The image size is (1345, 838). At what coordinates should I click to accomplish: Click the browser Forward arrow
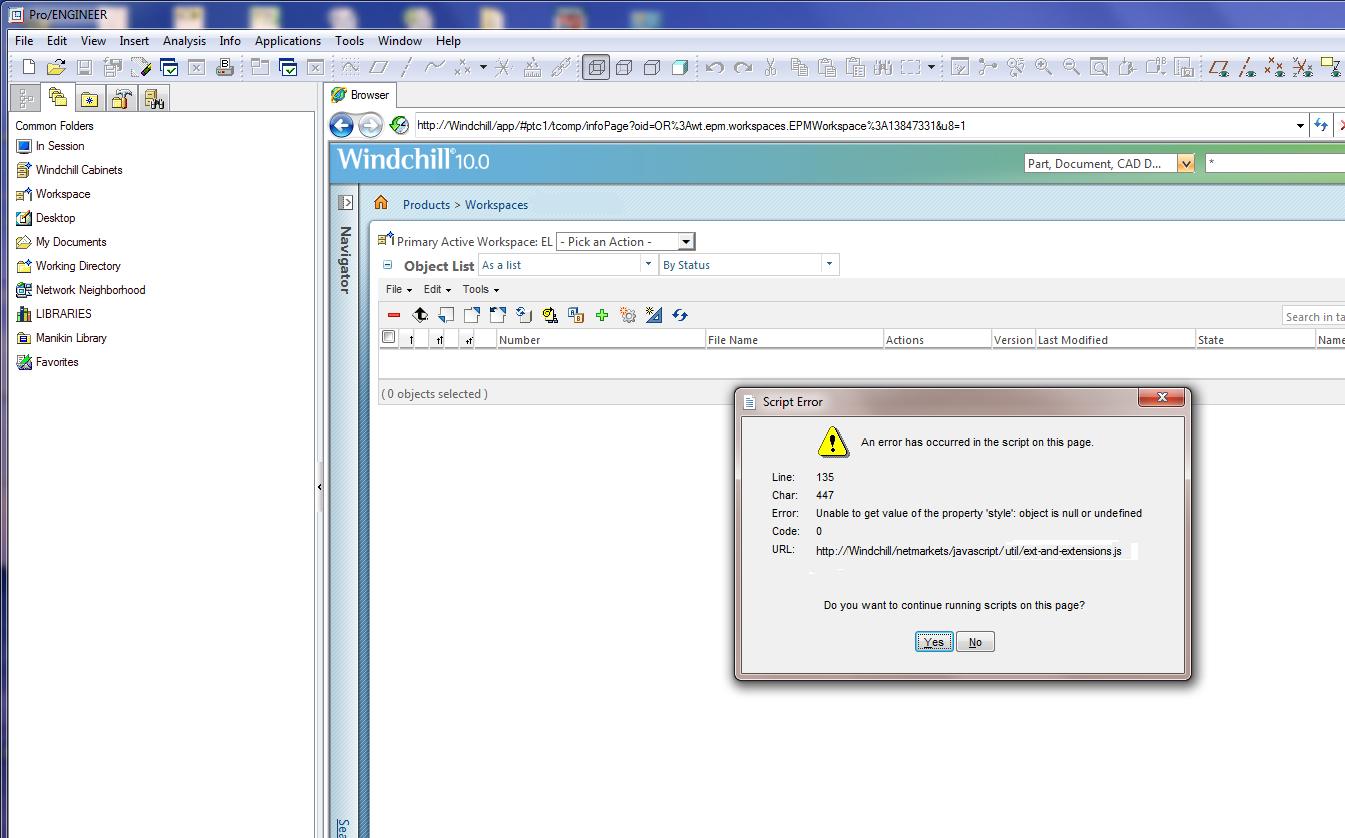click(370, 125)
